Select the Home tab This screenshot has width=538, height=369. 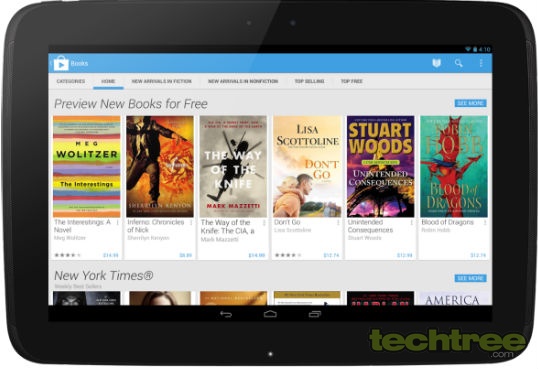108,81
